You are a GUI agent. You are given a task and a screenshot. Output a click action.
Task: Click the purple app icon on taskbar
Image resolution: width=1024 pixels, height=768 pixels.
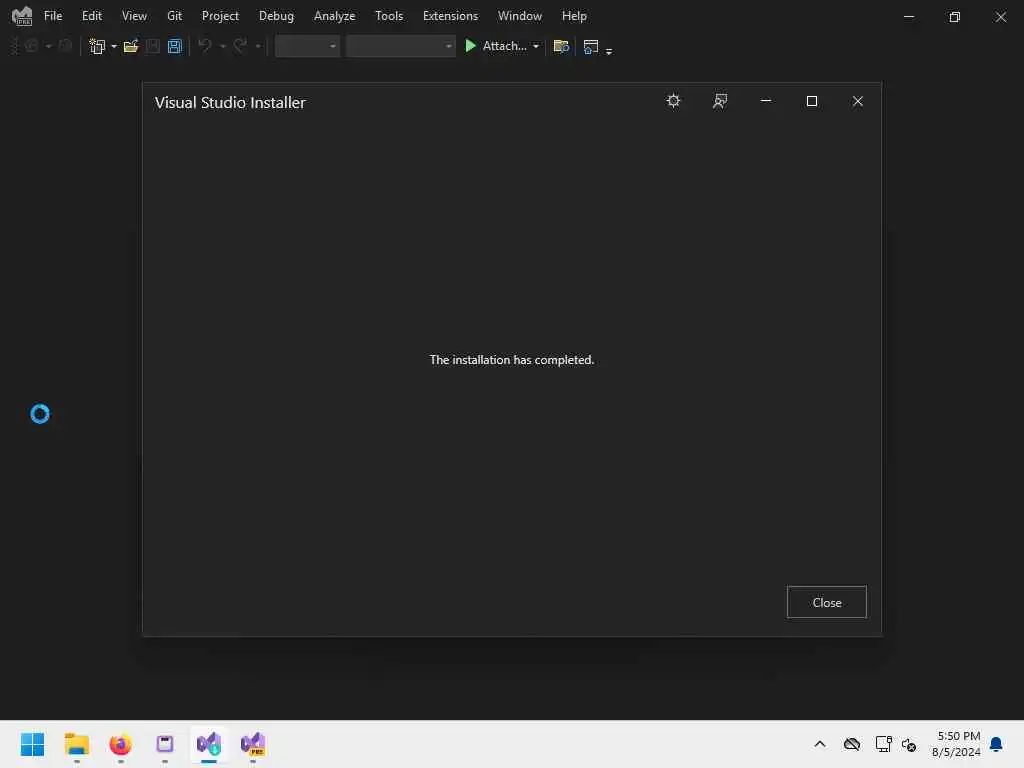(165, 744)
